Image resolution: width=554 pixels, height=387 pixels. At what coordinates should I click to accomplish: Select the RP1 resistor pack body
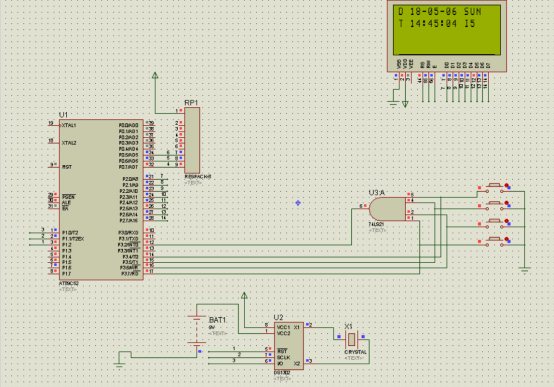pos(192,140)
